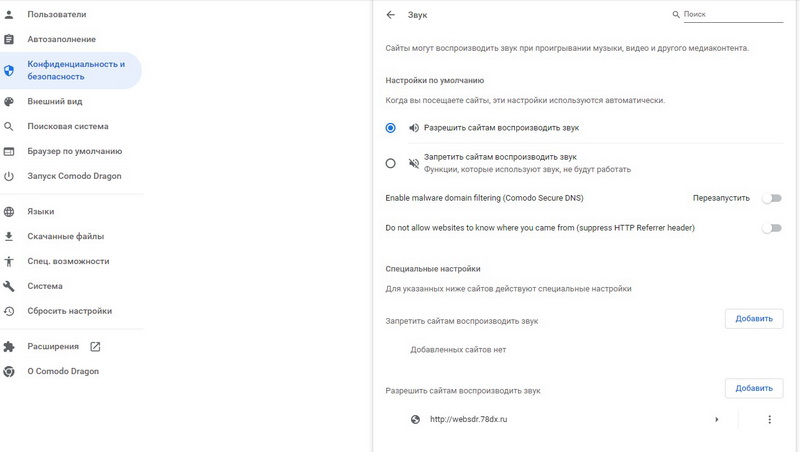Image resolution: width=800 pixels, height=452 pixels.
Task: Click the Пользователи person icon
Action: coord(9,15)
